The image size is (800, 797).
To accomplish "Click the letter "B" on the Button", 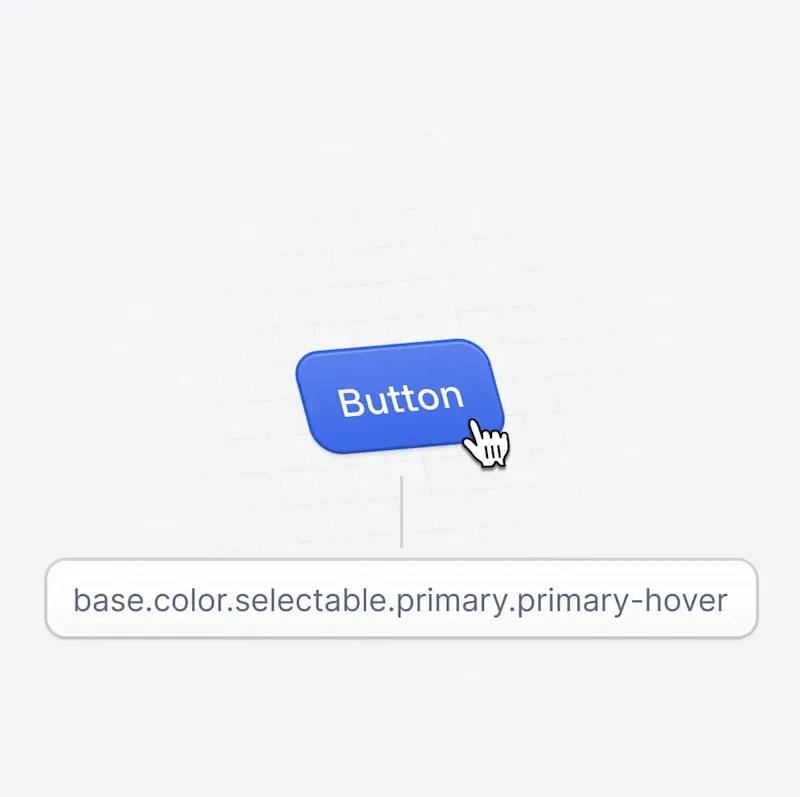I will coord(351,403).
